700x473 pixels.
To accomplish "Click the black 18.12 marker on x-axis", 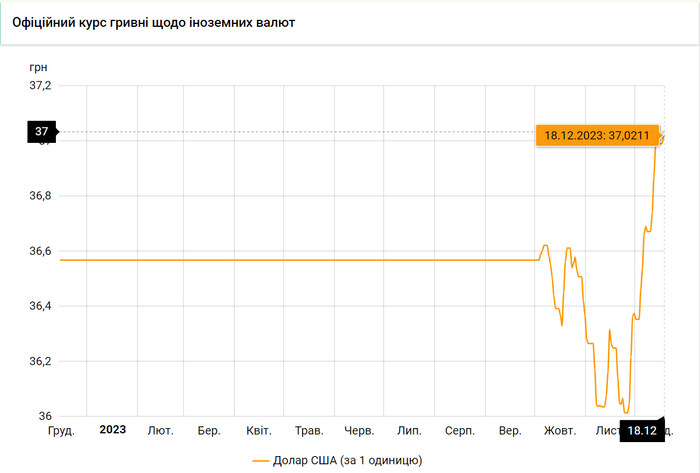I will tap(641, 431).
